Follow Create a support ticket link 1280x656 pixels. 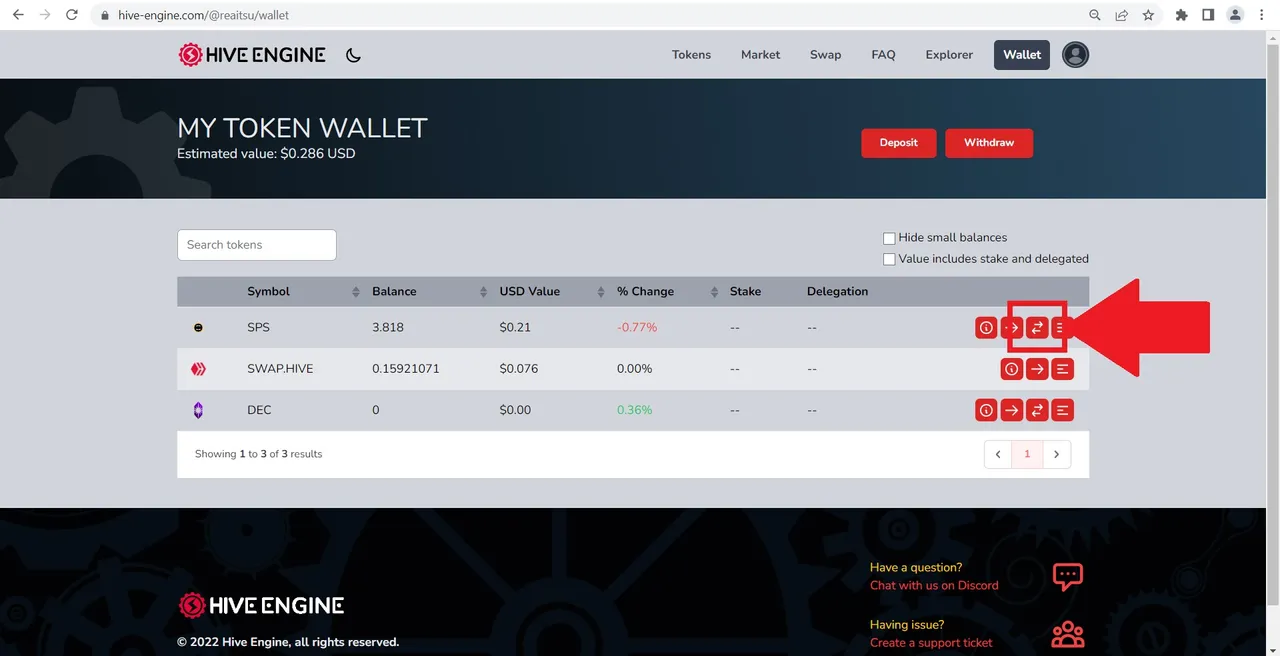(x=931, y=643)
